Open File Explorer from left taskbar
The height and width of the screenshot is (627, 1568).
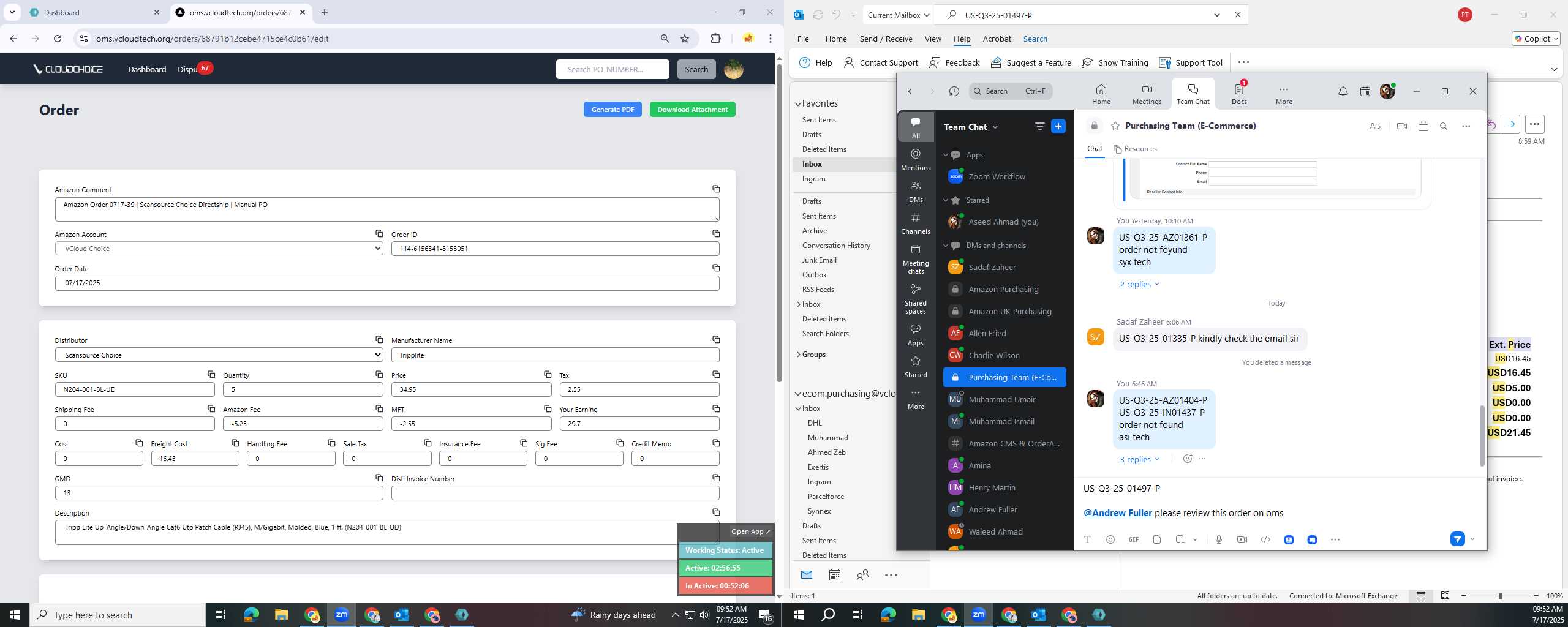click(281, 615)
